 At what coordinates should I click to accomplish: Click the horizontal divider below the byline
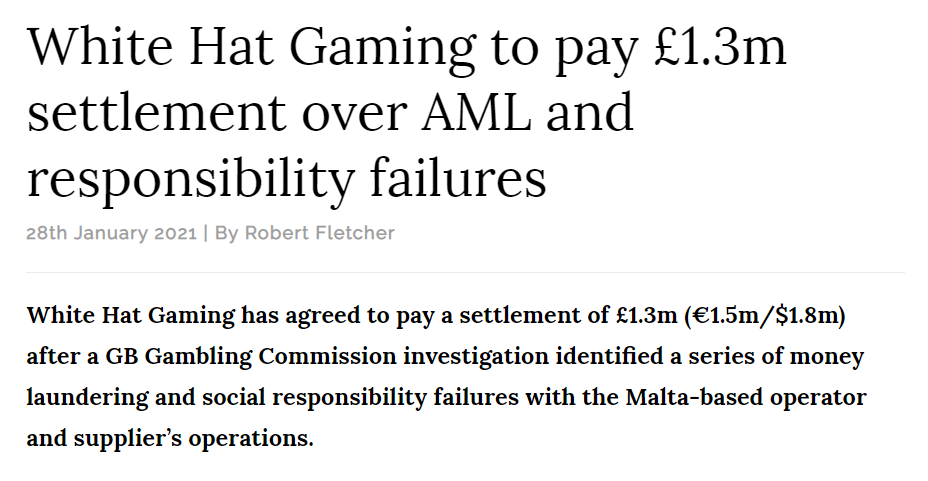465,273
